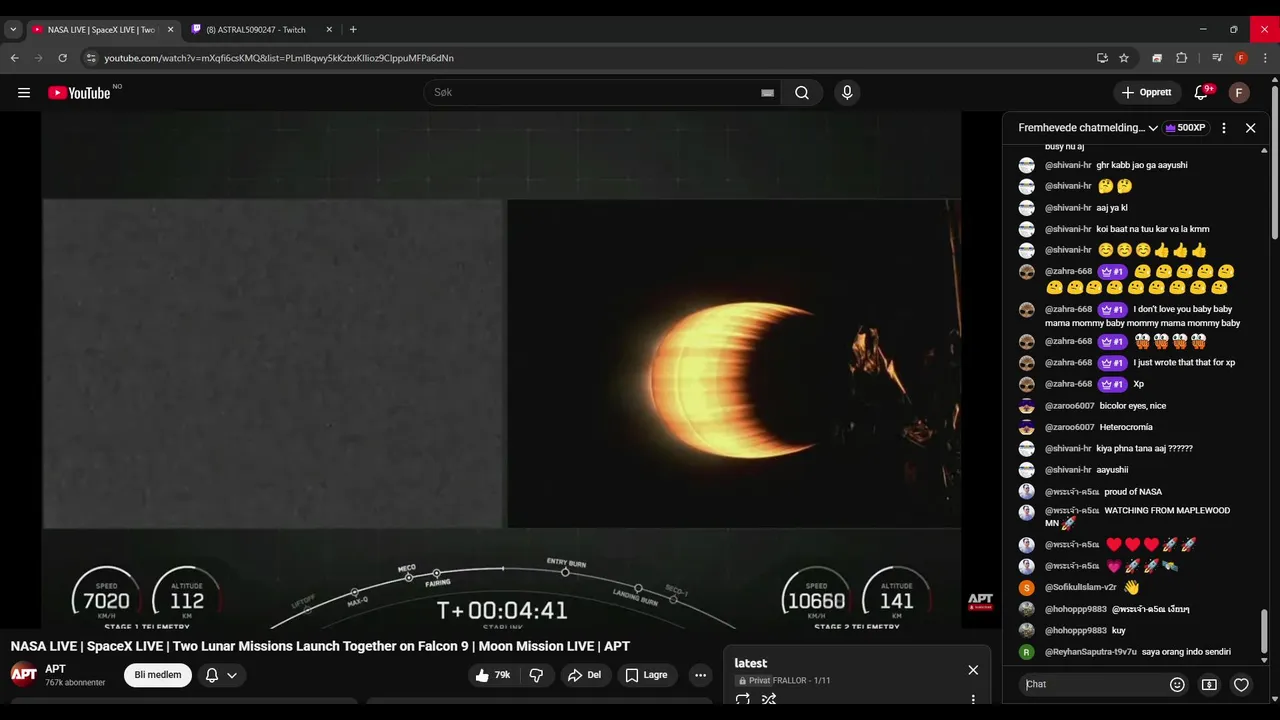Send a heart reaction in chat

tap(1241, 685)
